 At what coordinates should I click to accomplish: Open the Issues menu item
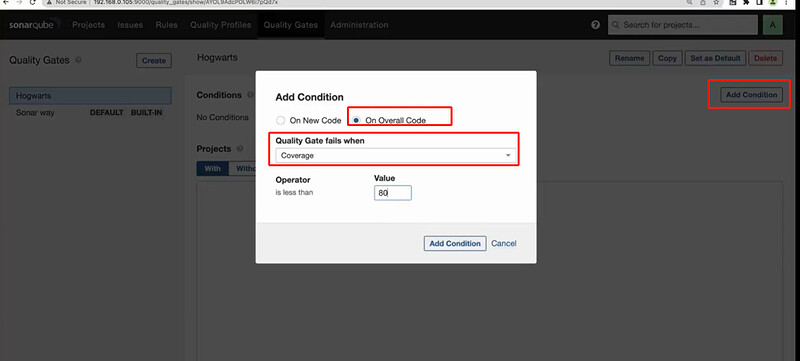130,24
